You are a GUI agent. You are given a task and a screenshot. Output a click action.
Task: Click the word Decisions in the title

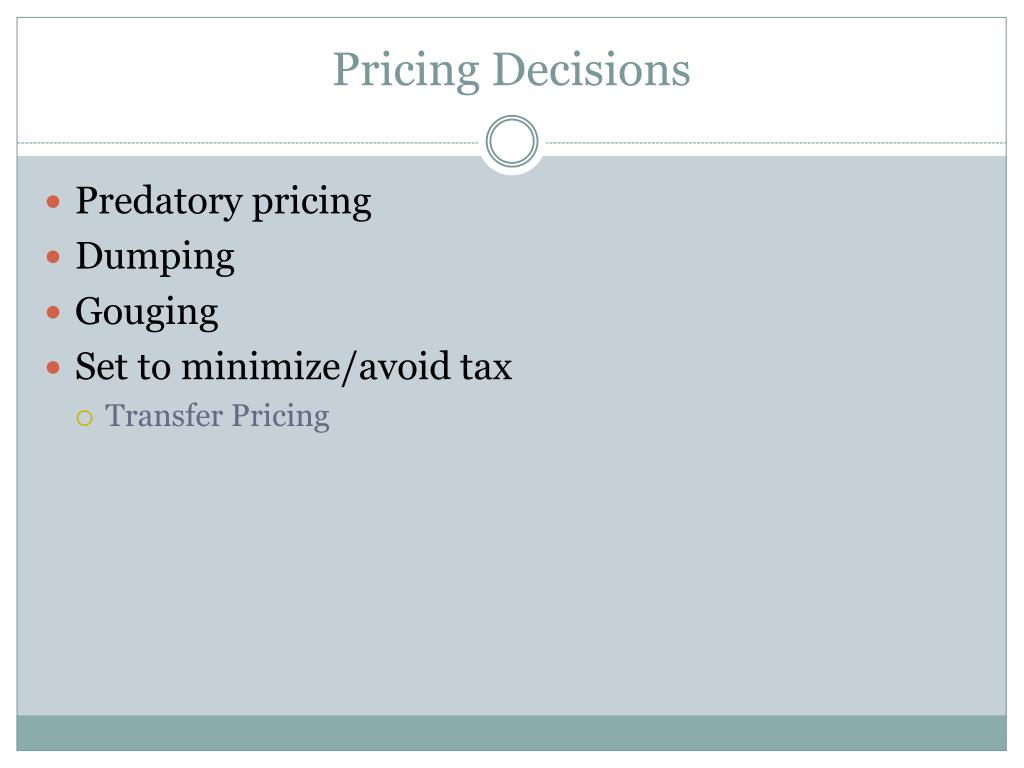pos(591,70)
